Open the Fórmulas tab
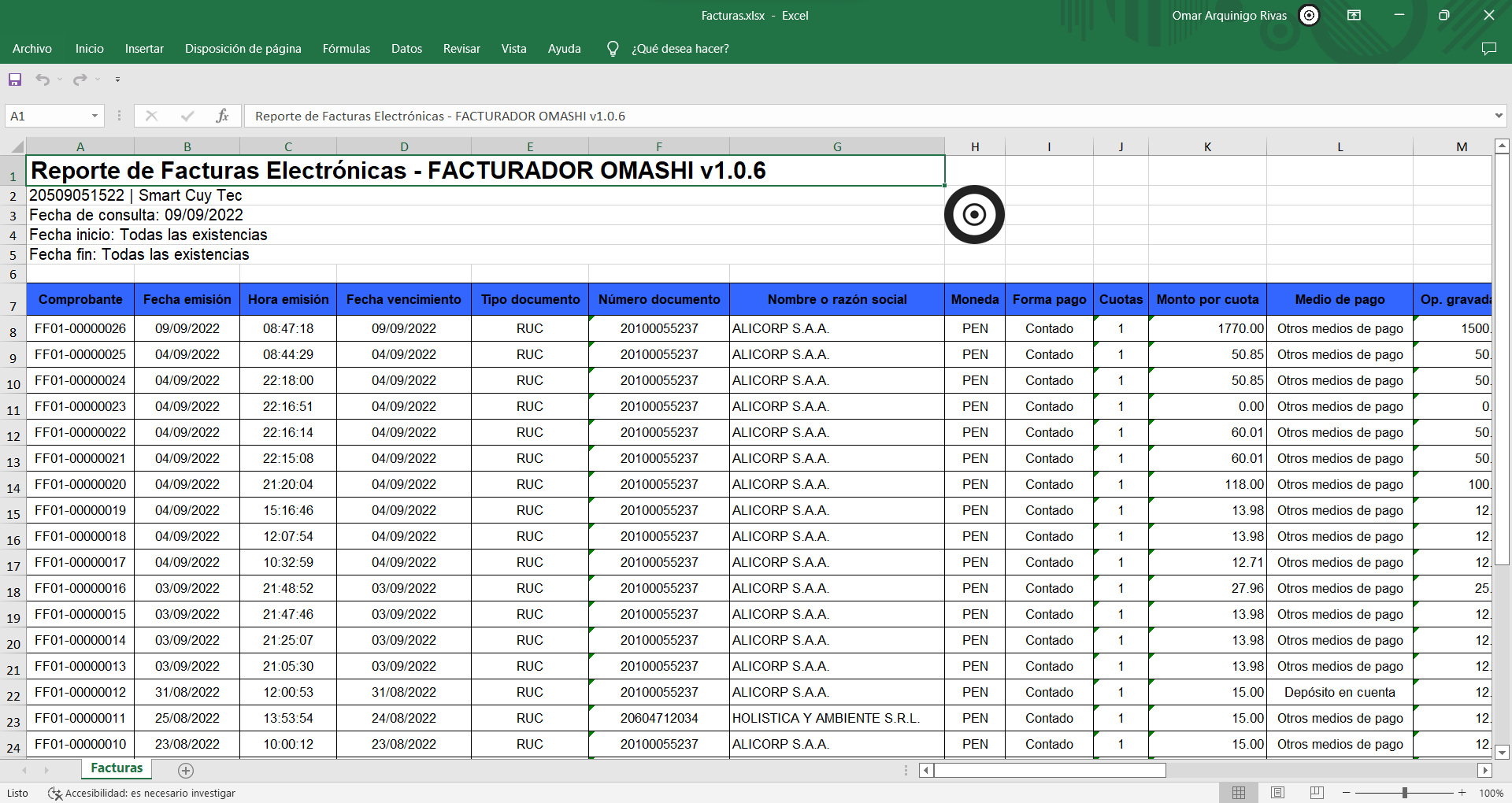This screenshot has height=803, width=1512. [x=346, y=49]
